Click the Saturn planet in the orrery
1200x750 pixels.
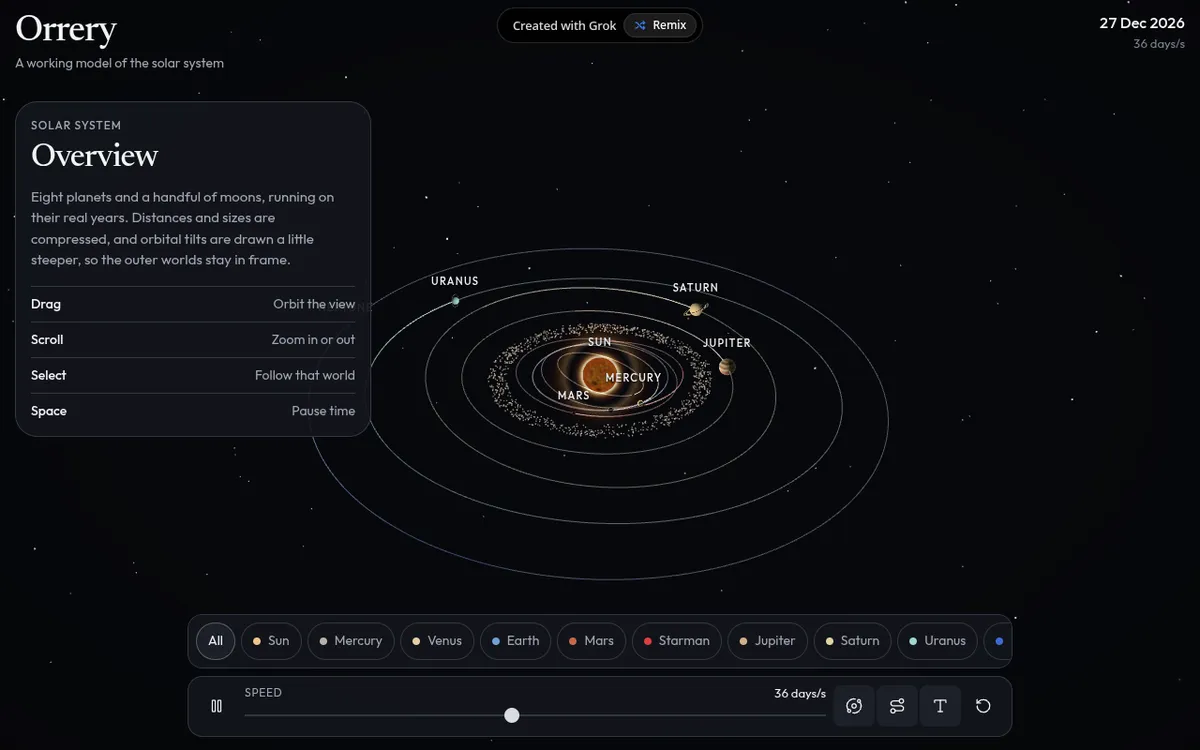[694, 310]
